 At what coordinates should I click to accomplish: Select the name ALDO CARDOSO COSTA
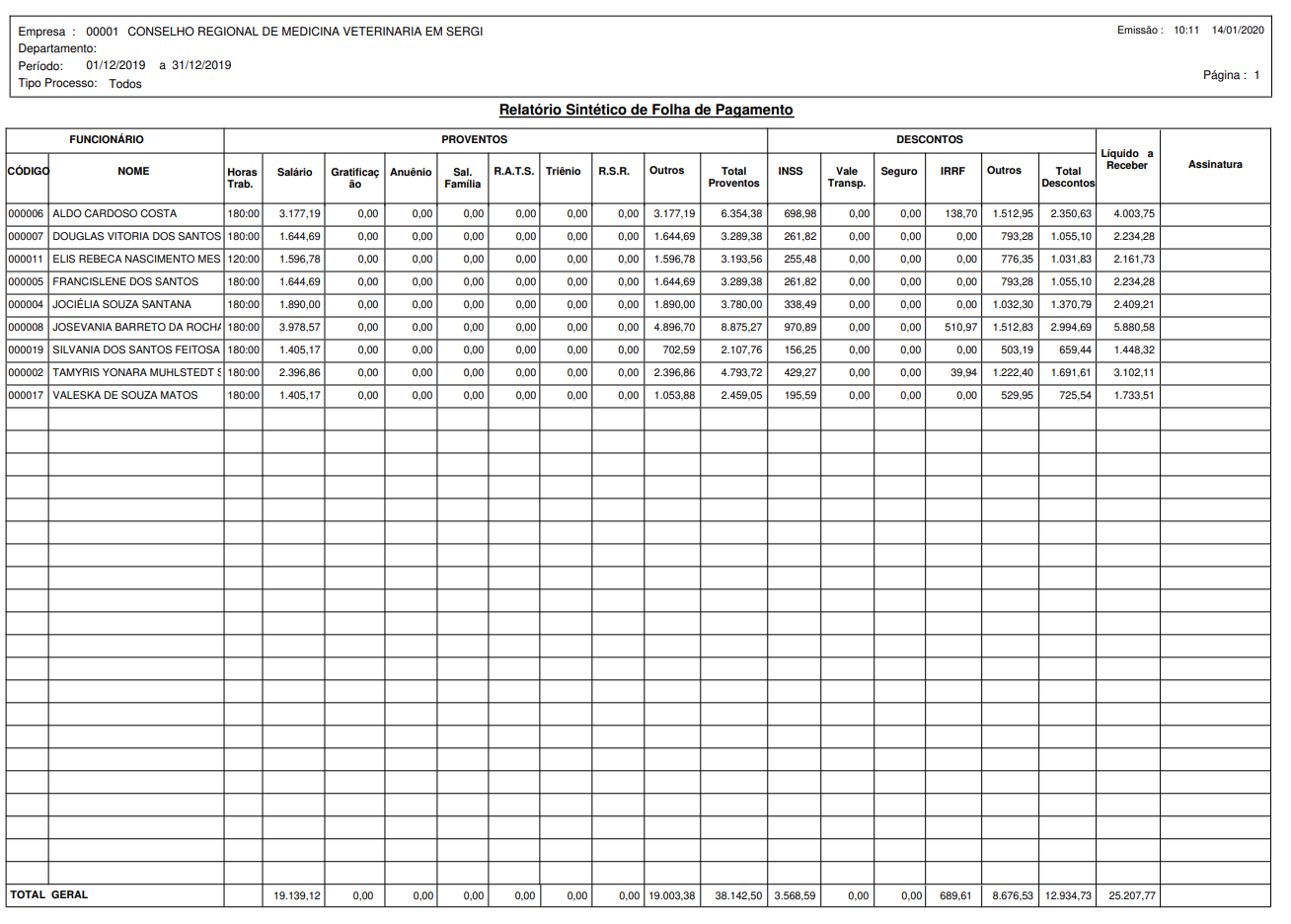114,213
